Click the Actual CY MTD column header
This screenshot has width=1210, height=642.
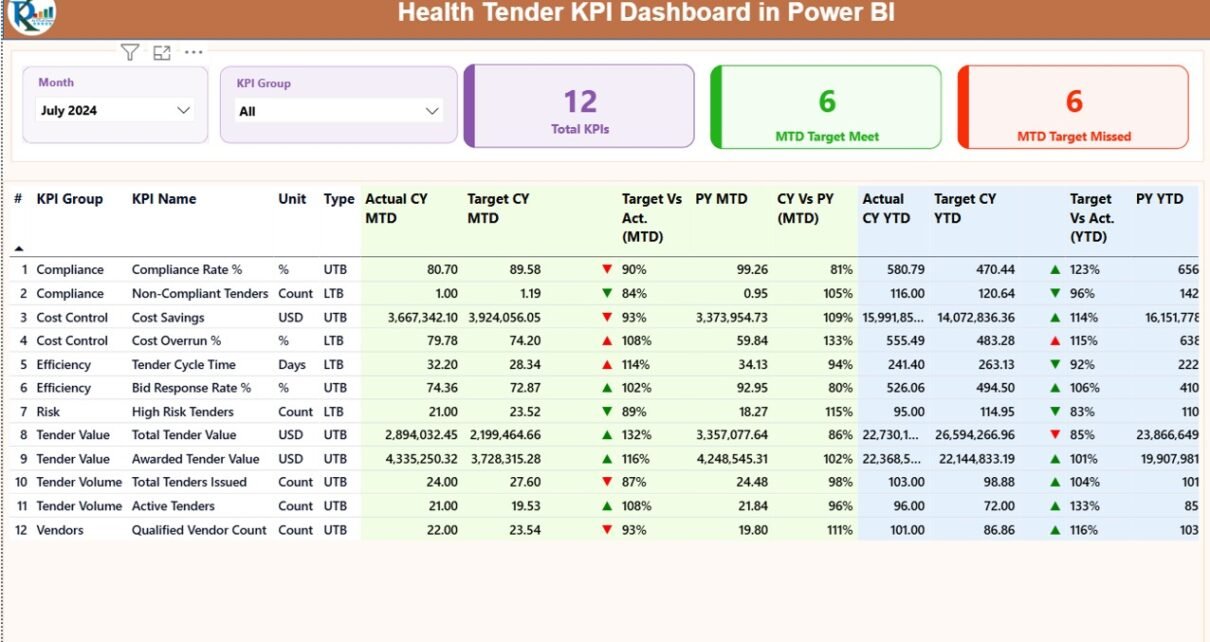pyautogui.click(x=396, y=208)
